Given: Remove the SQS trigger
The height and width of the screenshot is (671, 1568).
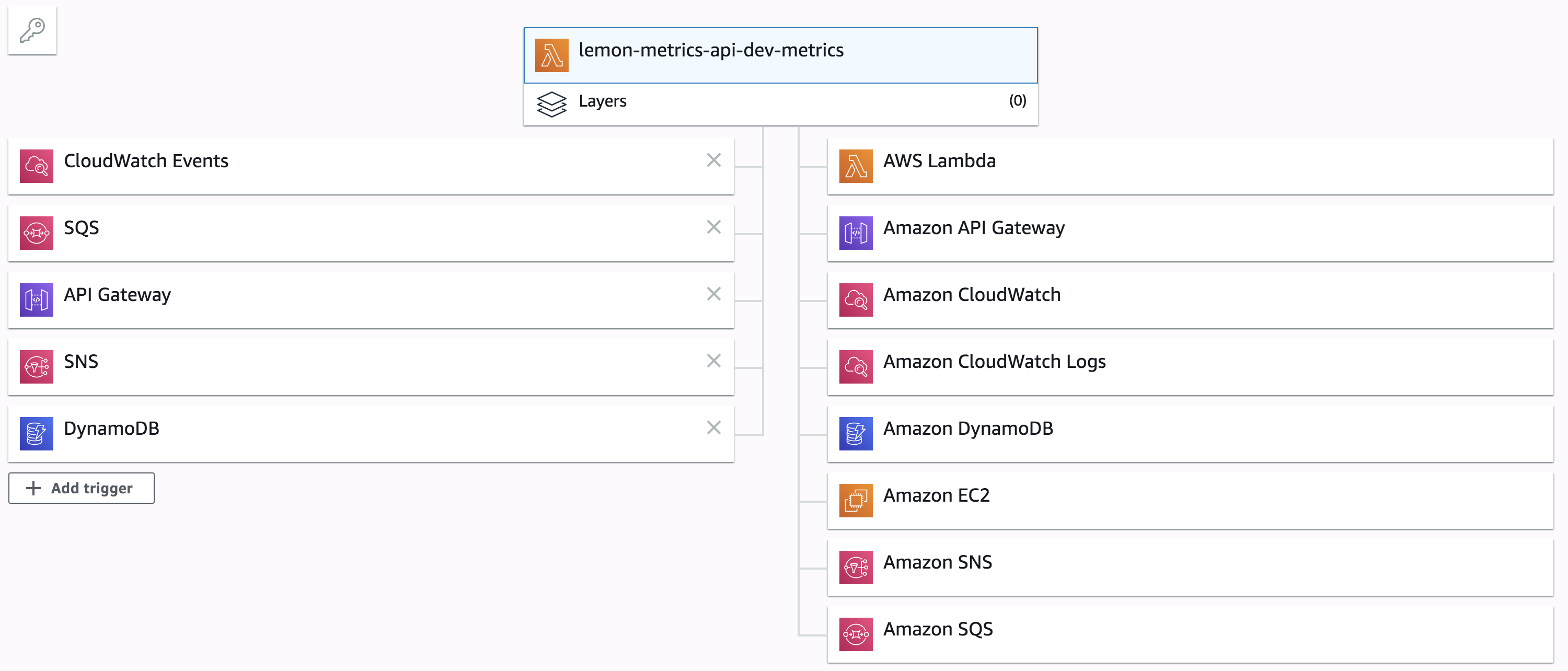Looking at the screenshot, I should coord(713,227).
